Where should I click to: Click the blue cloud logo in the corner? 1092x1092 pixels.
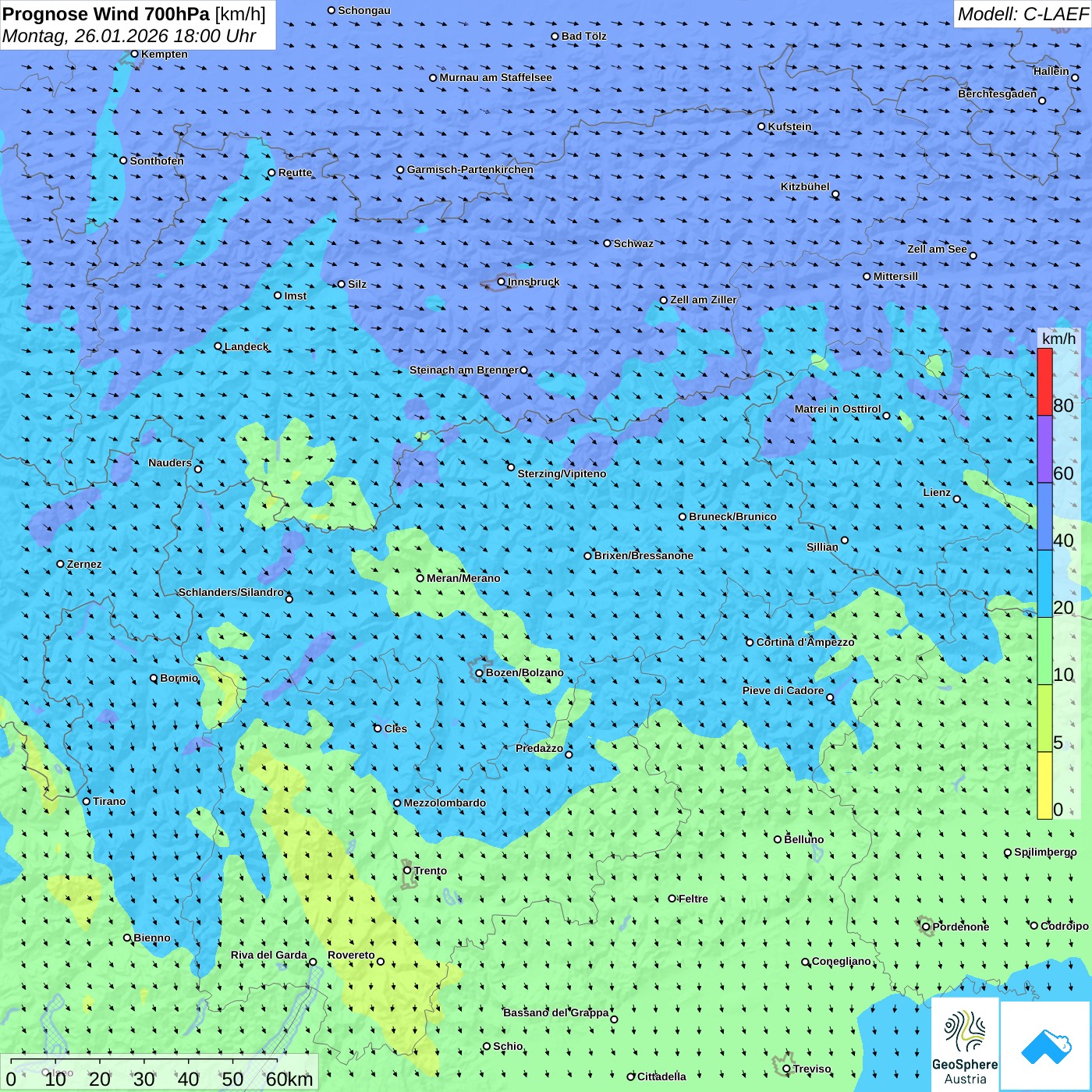[x=1046, y=1047]
